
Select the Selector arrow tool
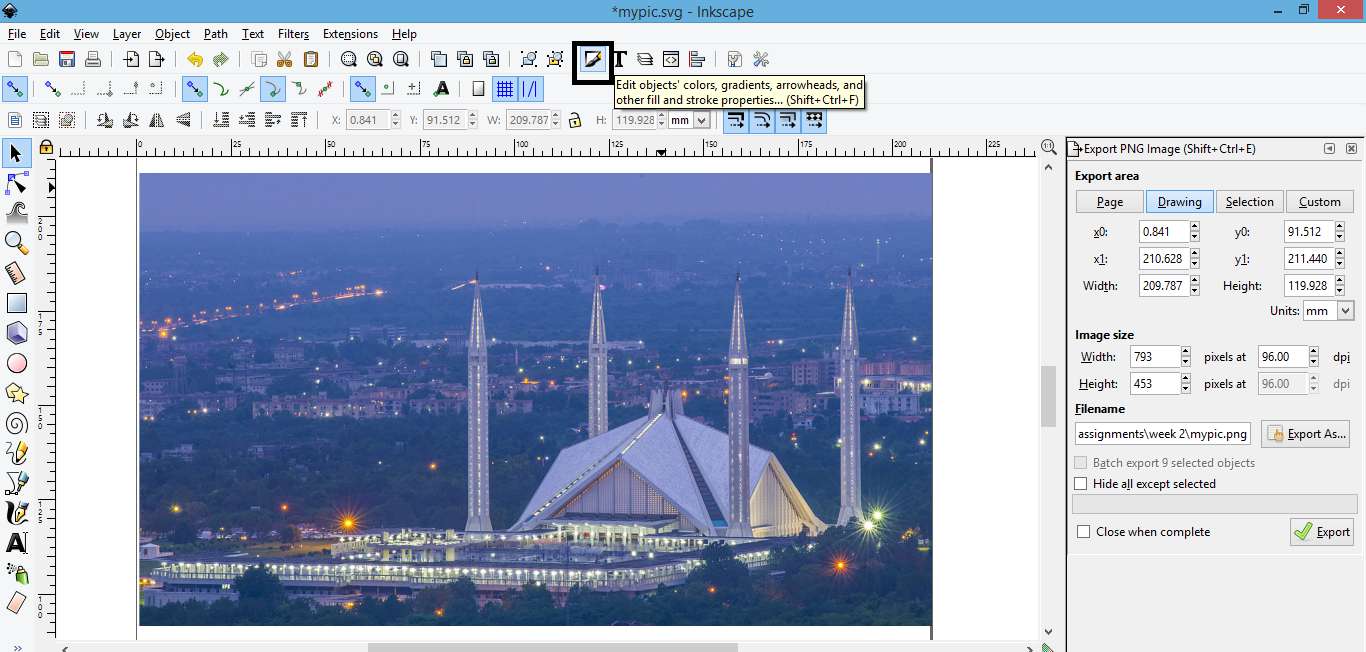16,153
